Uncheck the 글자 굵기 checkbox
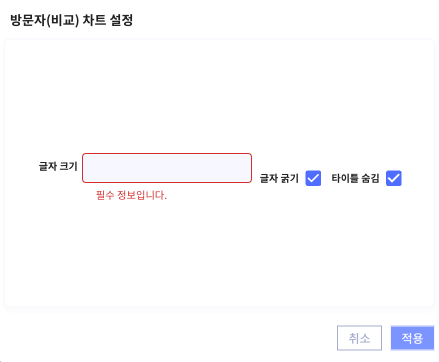Screen dimensions: 439x362 [x=313, y=178]
